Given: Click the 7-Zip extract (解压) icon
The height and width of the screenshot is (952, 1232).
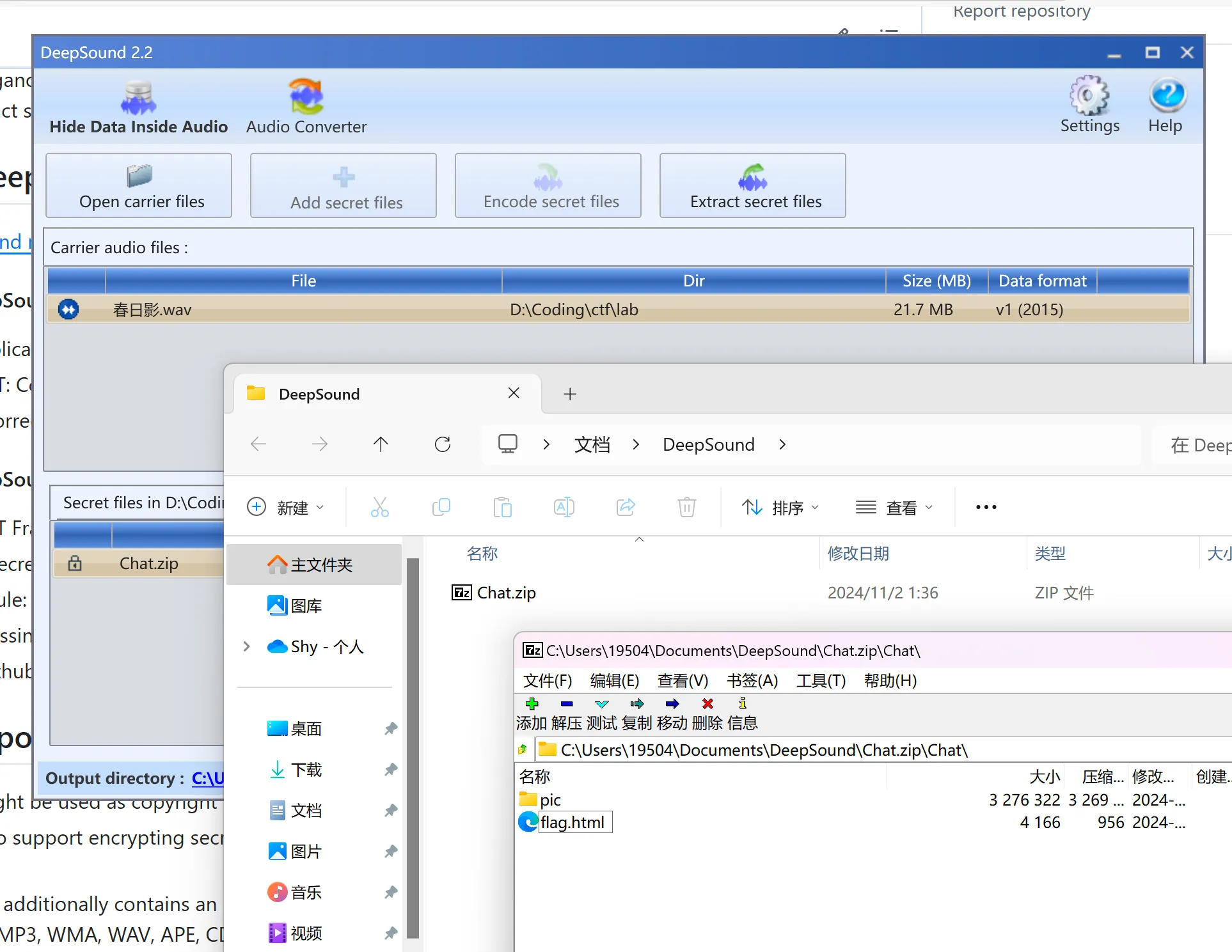Looking at the screenshot, I should tap(566, 703).
